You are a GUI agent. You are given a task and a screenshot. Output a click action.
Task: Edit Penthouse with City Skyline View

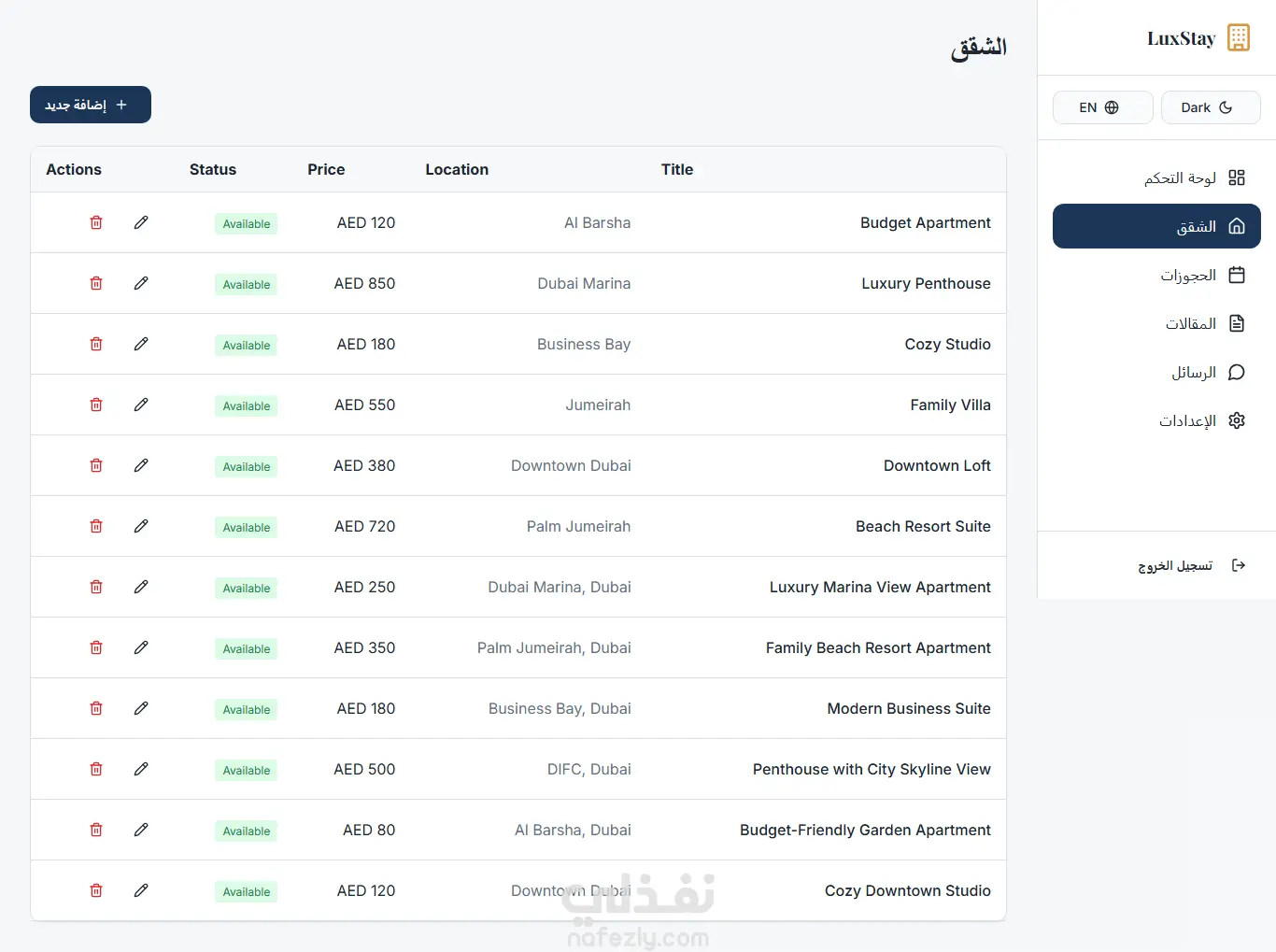tap(141, 769)
